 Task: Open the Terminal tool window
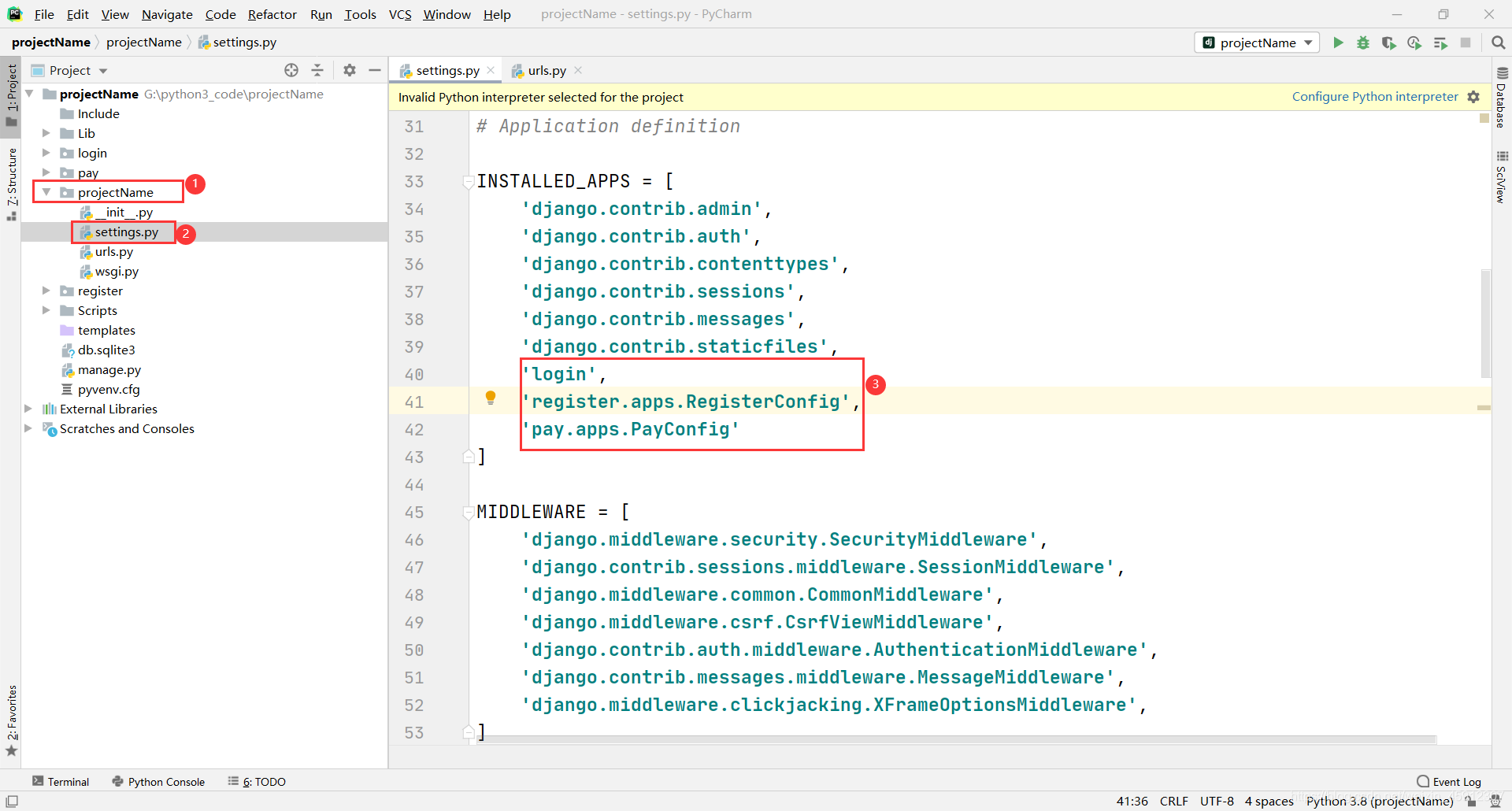pos(61,781)
